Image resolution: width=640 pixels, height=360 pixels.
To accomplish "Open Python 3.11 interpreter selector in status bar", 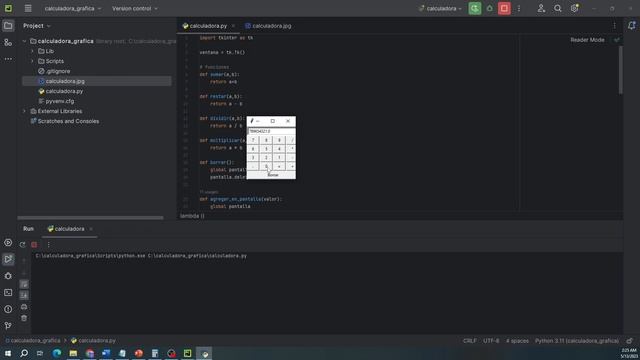I will (x=577, y=340).
